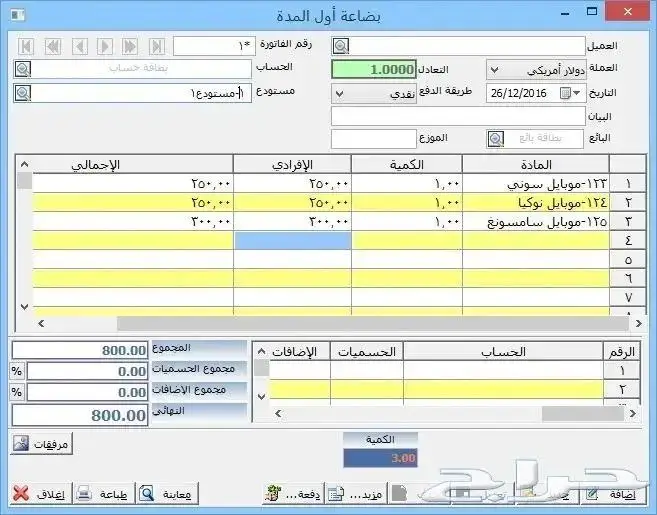
Task: Close the form with إغلاق button
Action: pos(41,494)
